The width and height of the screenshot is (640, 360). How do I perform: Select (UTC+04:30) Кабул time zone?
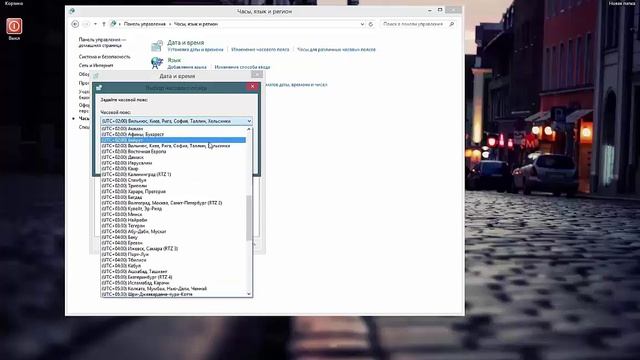click(x=173, y=266)
